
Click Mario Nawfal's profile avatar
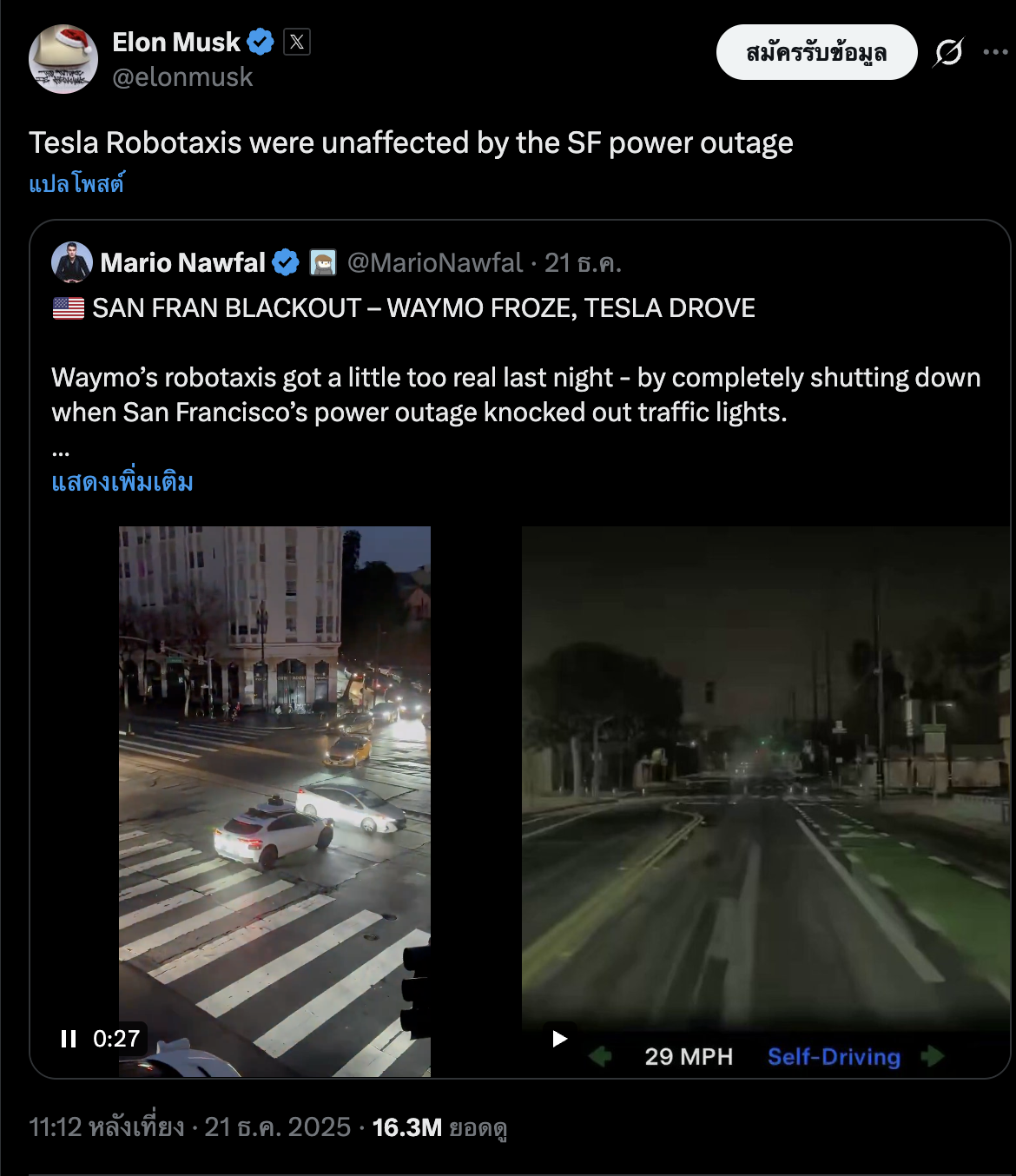(x=72, y=262)
